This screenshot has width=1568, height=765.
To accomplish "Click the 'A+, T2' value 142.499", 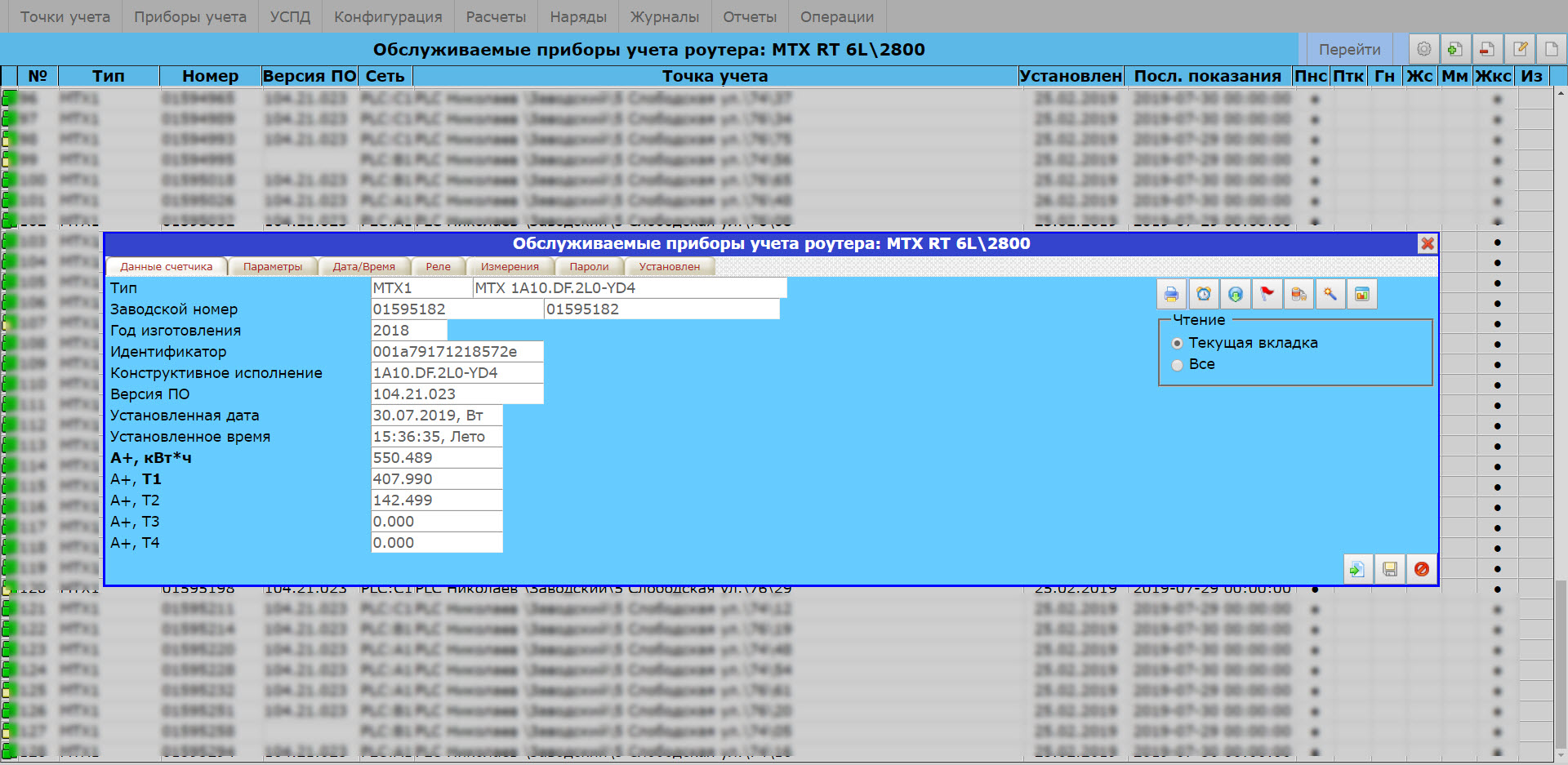I will 437,500.
